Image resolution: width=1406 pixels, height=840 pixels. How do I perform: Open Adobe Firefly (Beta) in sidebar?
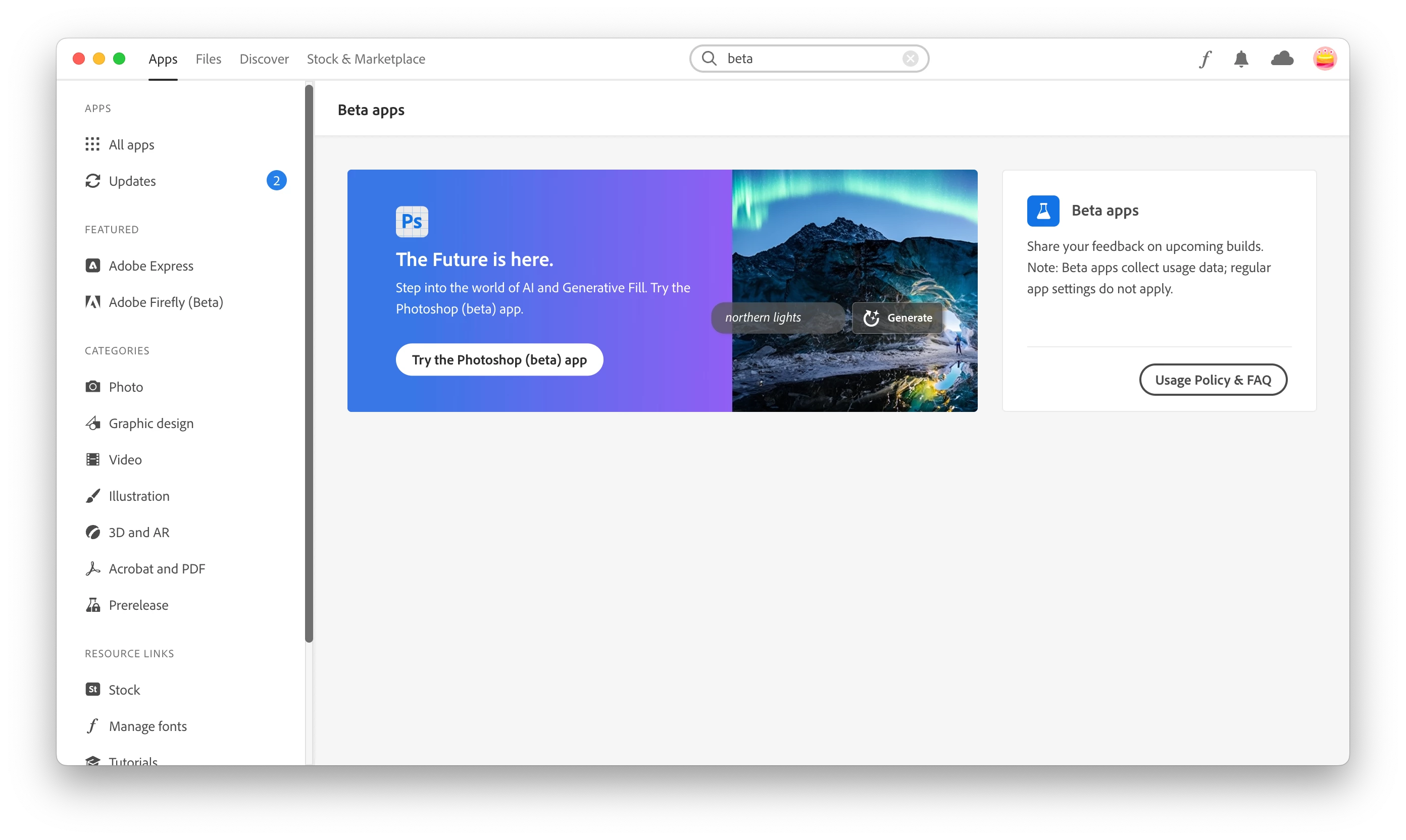165,302
